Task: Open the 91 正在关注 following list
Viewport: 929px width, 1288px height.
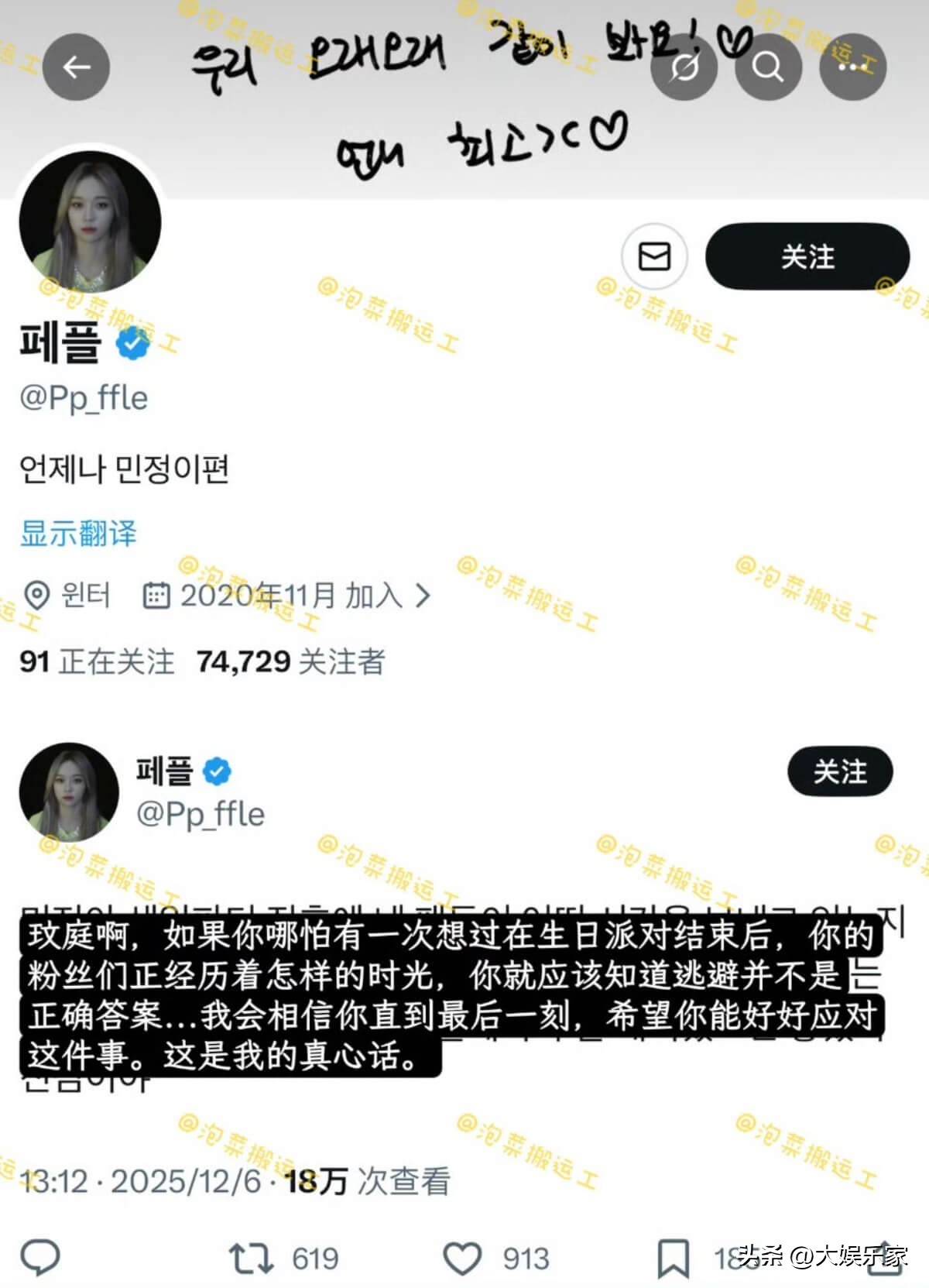Action: [97, 661]
